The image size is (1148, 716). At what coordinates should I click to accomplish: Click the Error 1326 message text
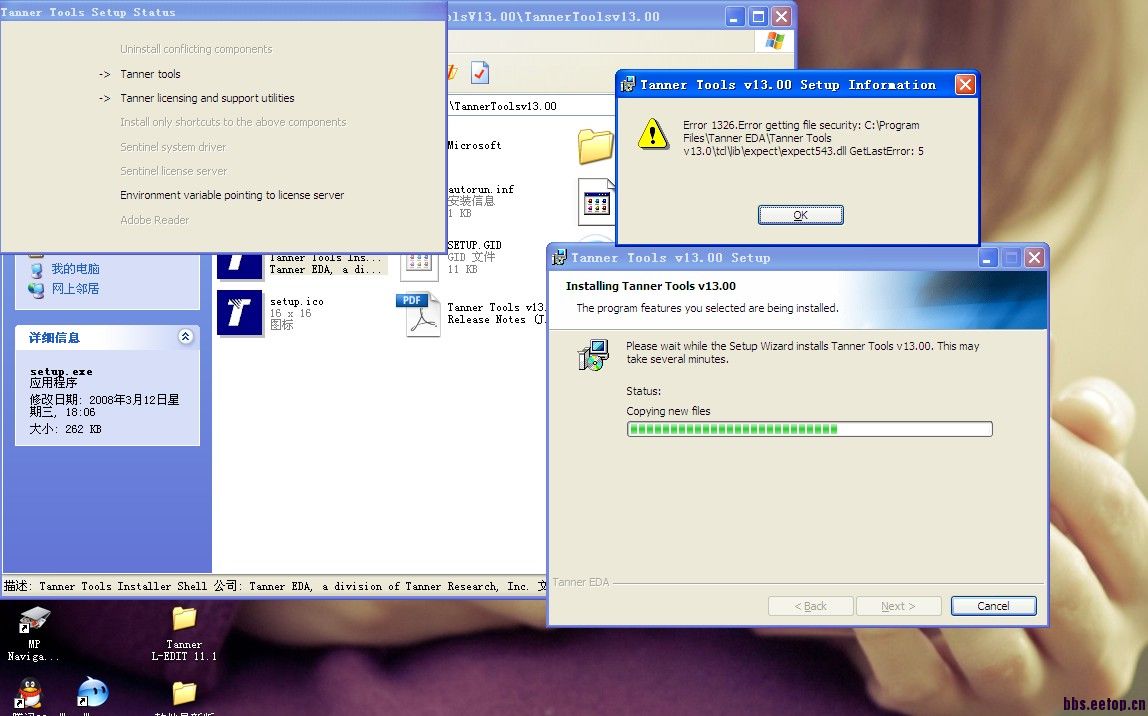[x=803, y=138]
